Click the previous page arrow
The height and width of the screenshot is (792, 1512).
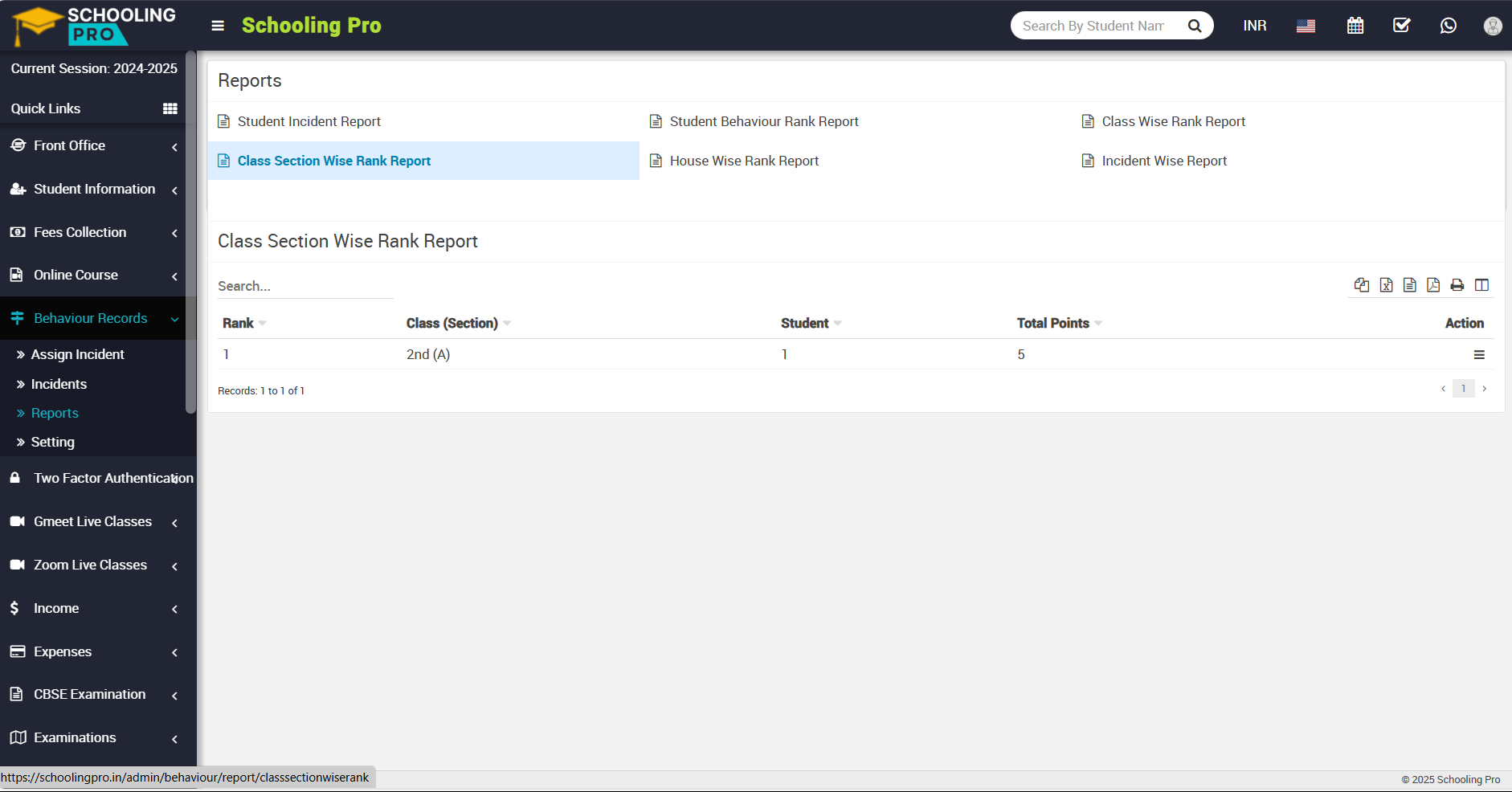point(1444,389)
